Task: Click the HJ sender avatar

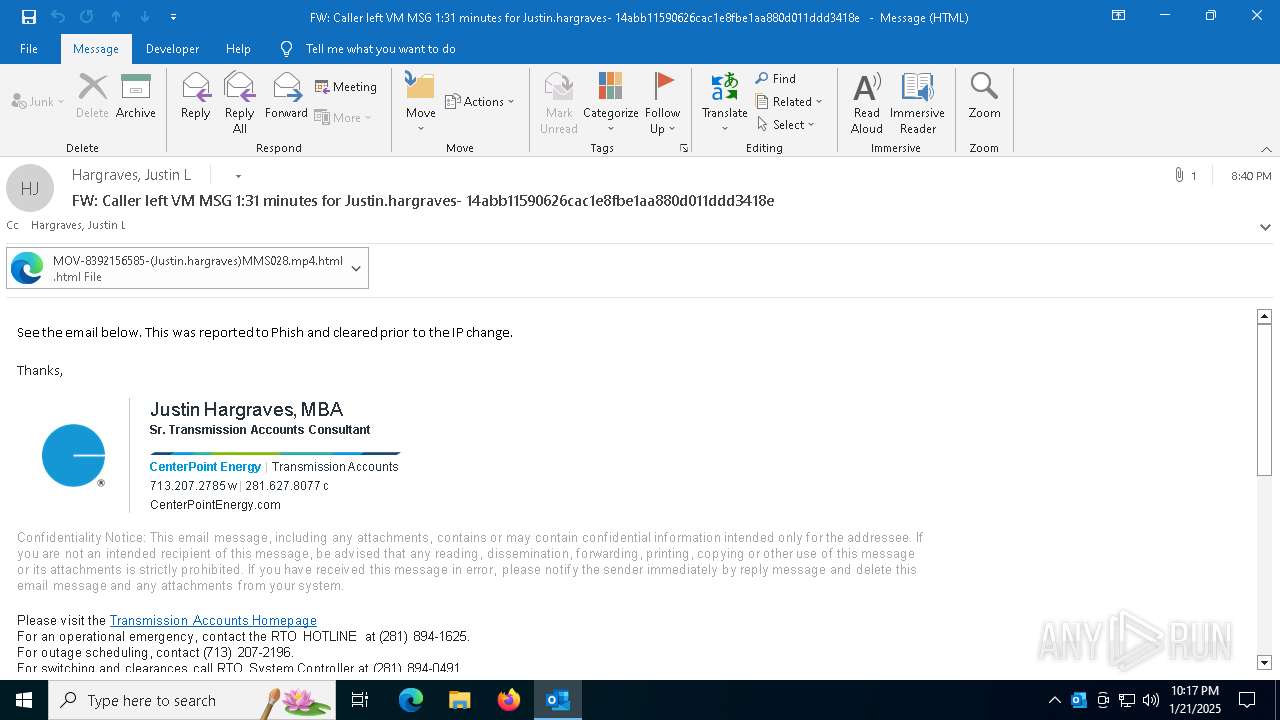Action: pos(30,188)
